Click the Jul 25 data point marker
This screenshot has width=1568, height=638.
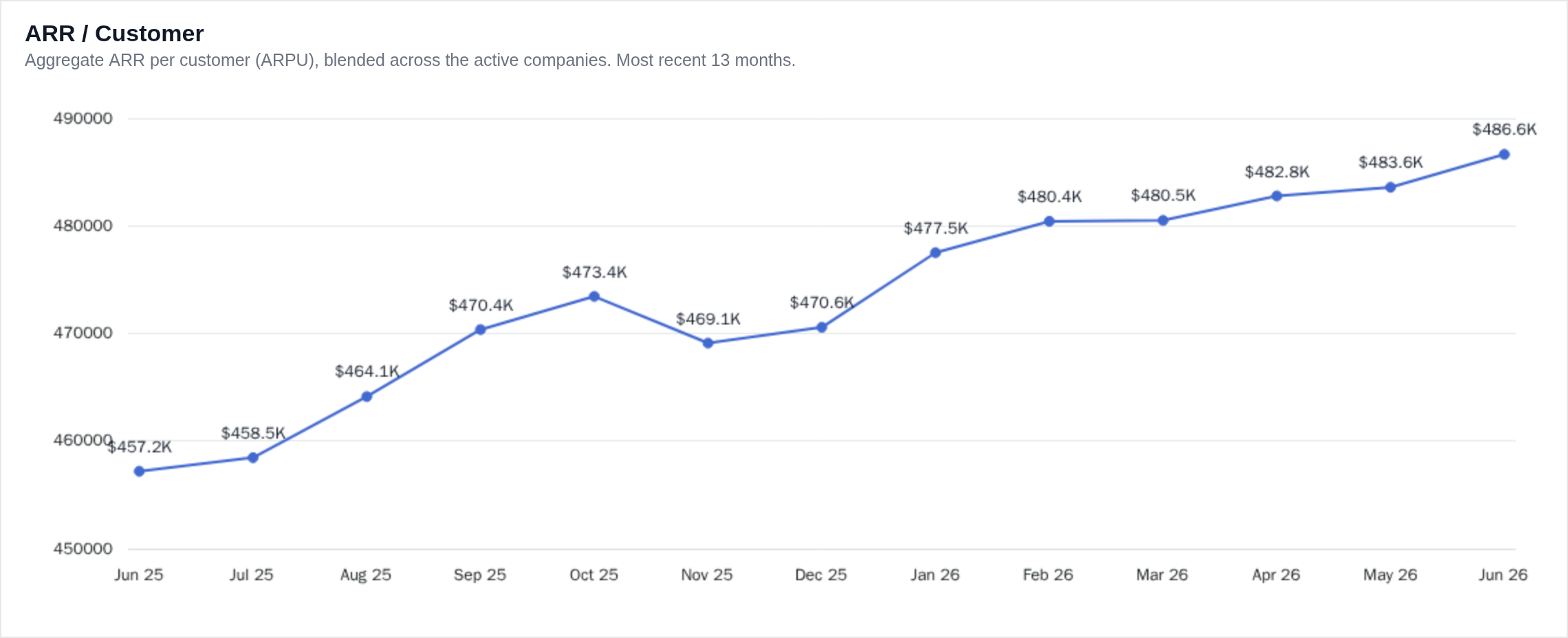253,457
